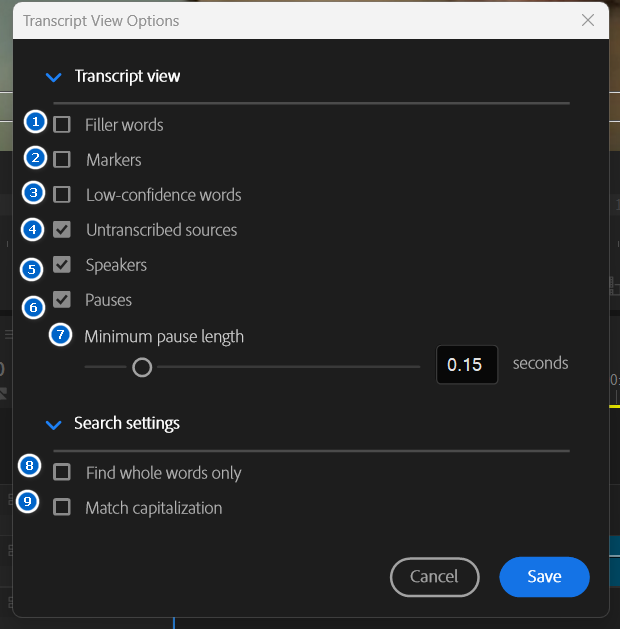
Task: Enable Low-confidence words display
Action: tap(62, 195)
